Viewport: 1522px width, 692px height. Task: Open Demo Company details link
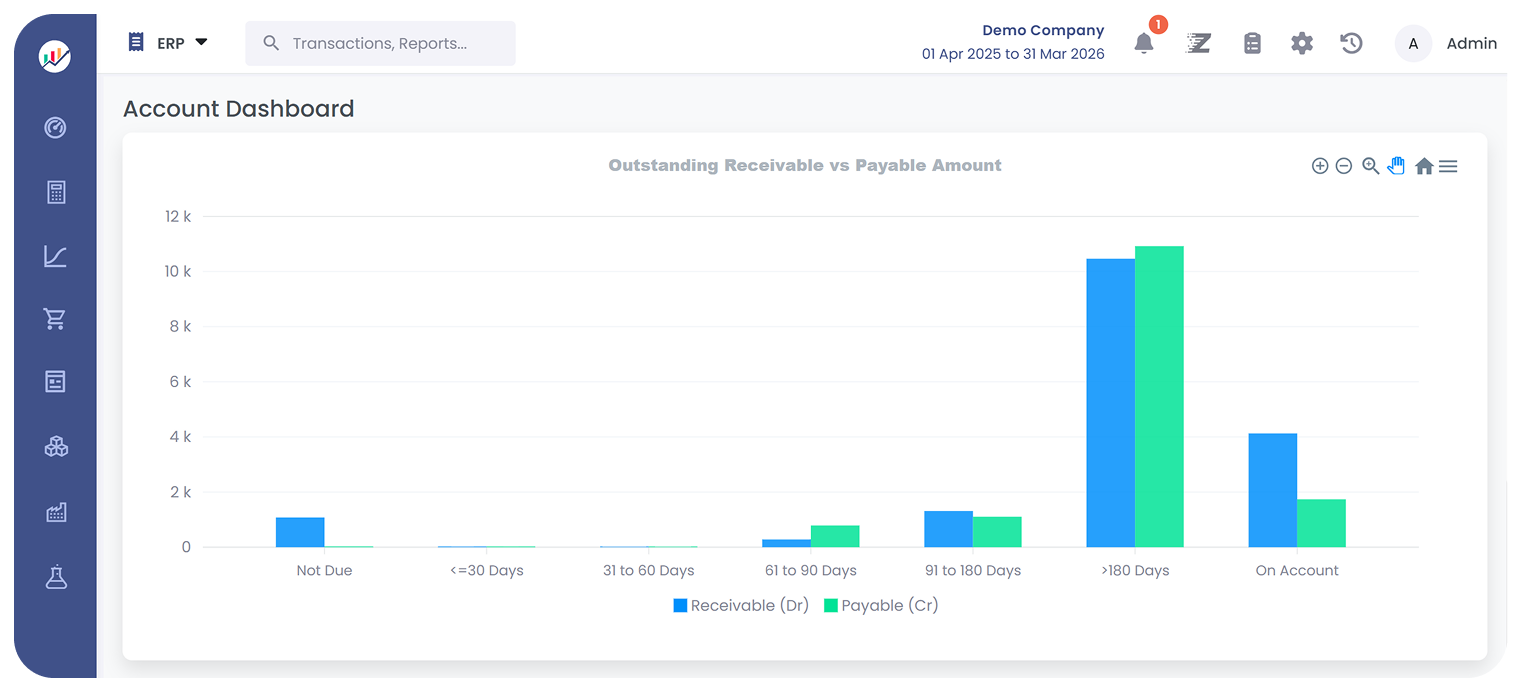pyautogui.click(x=1043, y=30)
